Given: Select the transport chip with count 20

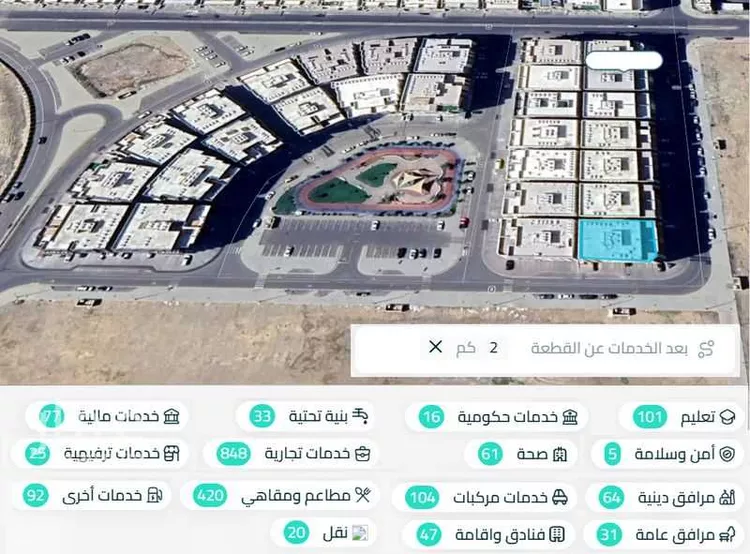Looking at the screenshot, I should 327,532.
